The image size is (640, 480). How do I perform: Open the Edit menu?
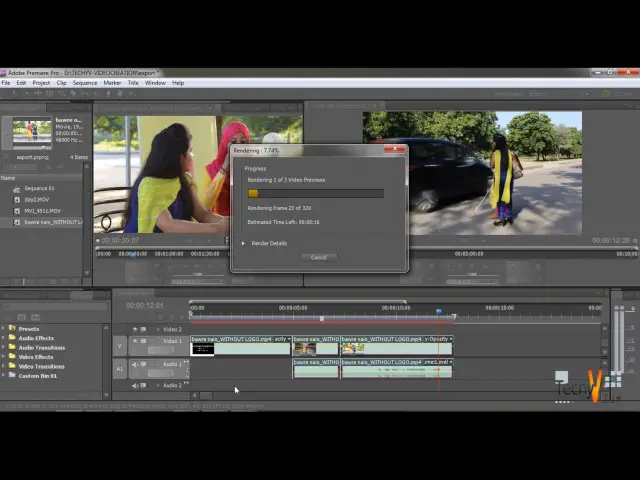[21, 83]
